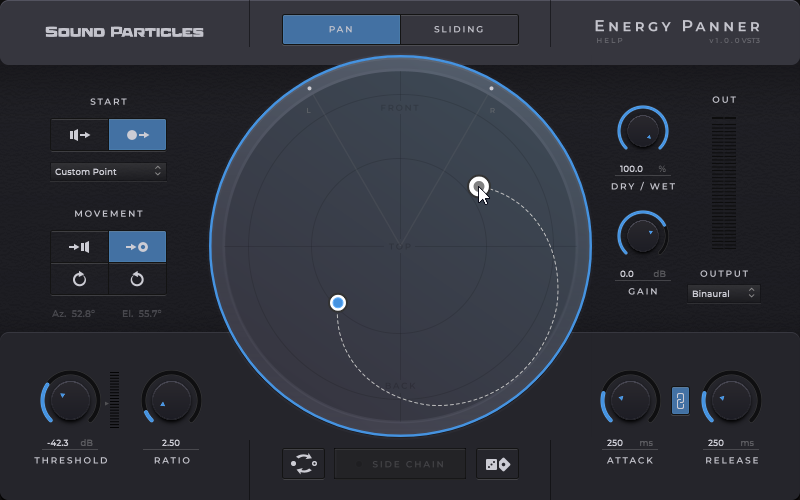The width and height of the screenshot is (800, 500).
Task: Choose the counterclockwise rotation movement icon
Action: [137, 279]
